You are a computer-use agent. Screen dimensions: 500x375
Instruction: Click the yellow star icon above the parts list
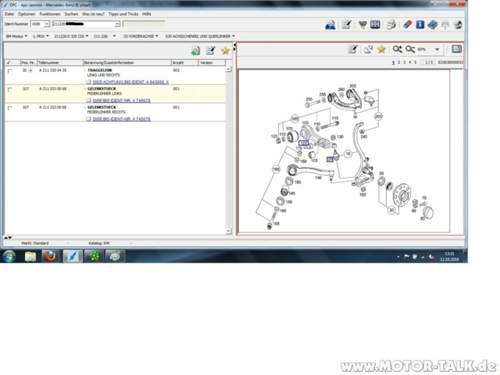click(x=226, y=51)
